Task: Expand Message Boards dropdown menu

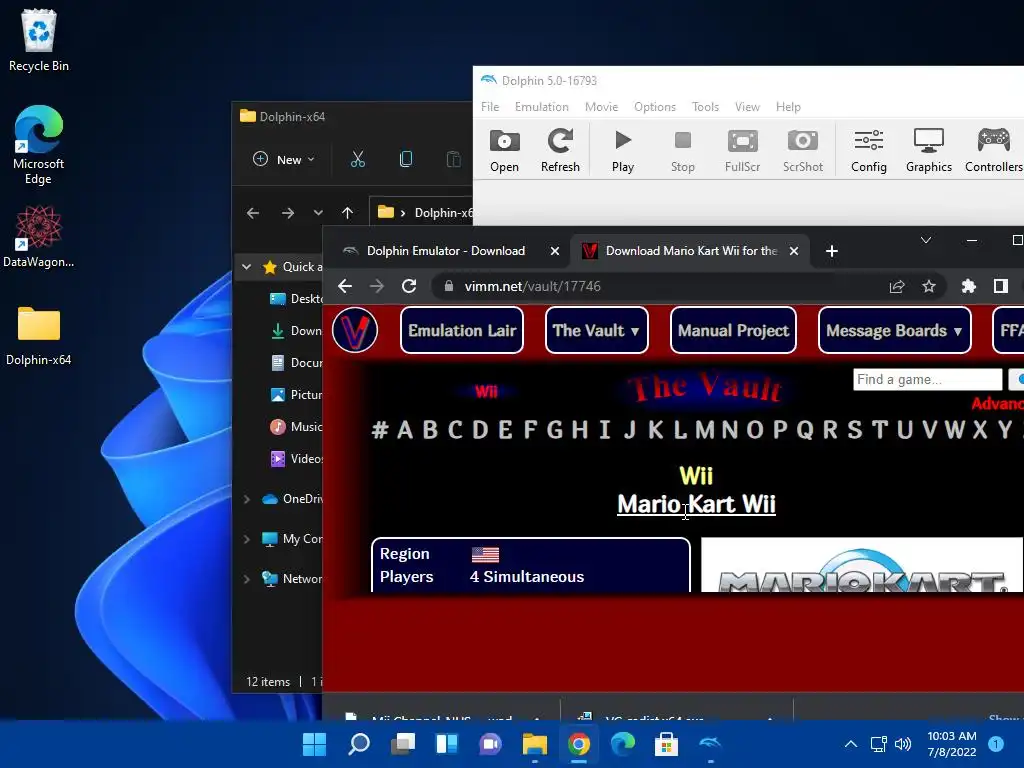Action: coord(894,330)
